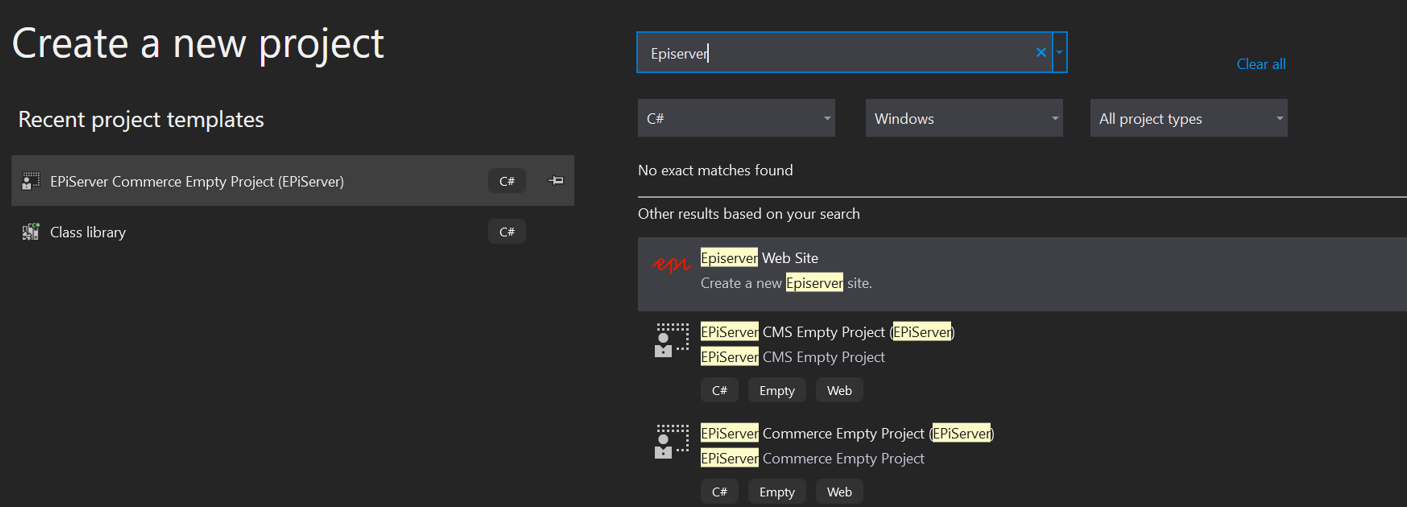
Task: Choose EPiServer CMS Empty Project from results
Action: coord(827,332)
